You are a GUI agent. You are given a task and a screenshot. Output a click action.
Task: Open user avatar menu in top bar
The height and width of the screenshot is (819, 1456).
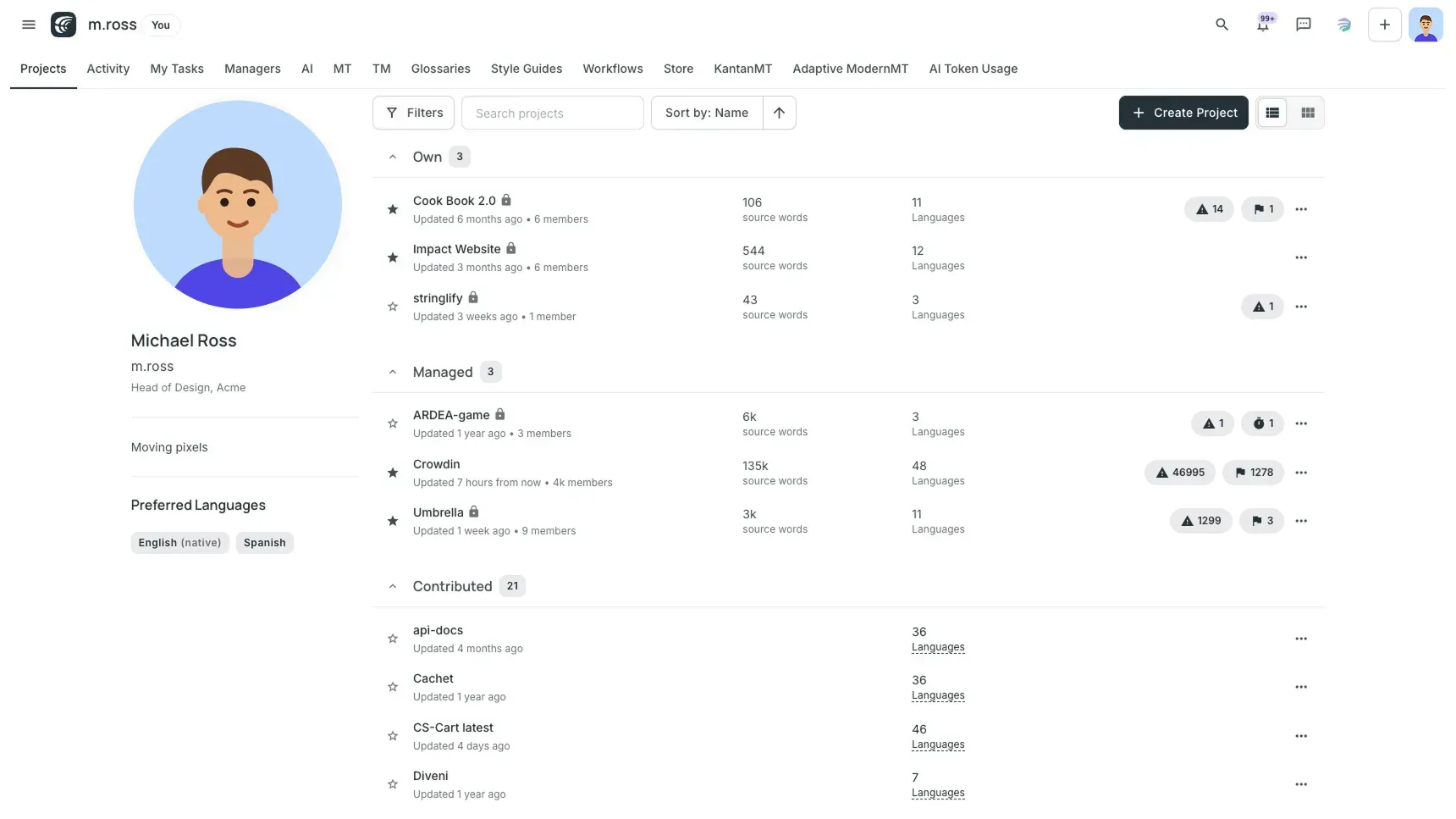coord(1426,25)
